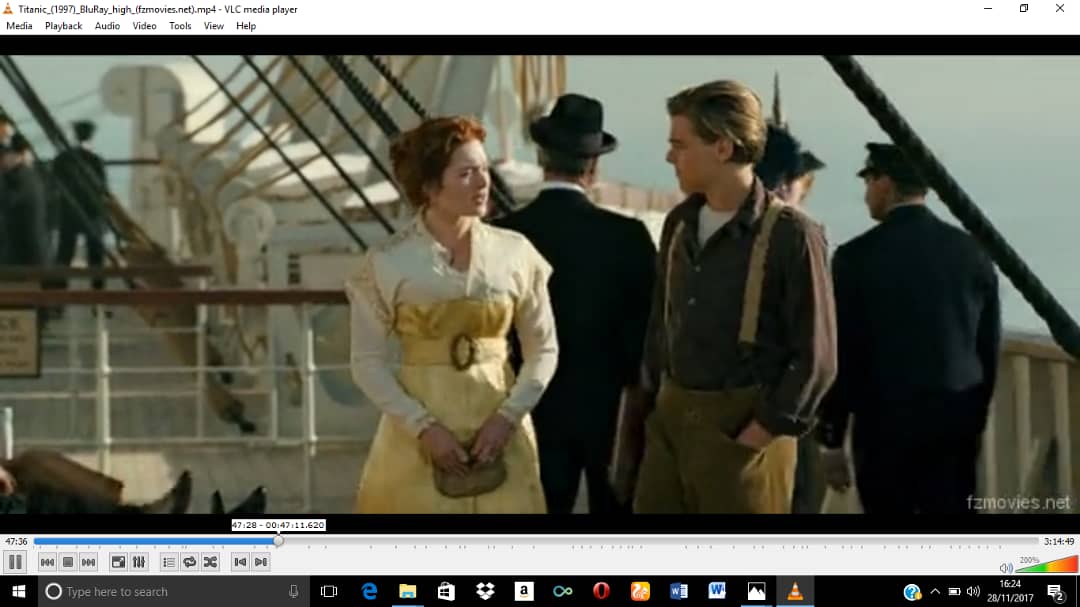Screen dimensions: 1080x607
Task: Check battery status tray icon
Action: (x=954, y=591)
